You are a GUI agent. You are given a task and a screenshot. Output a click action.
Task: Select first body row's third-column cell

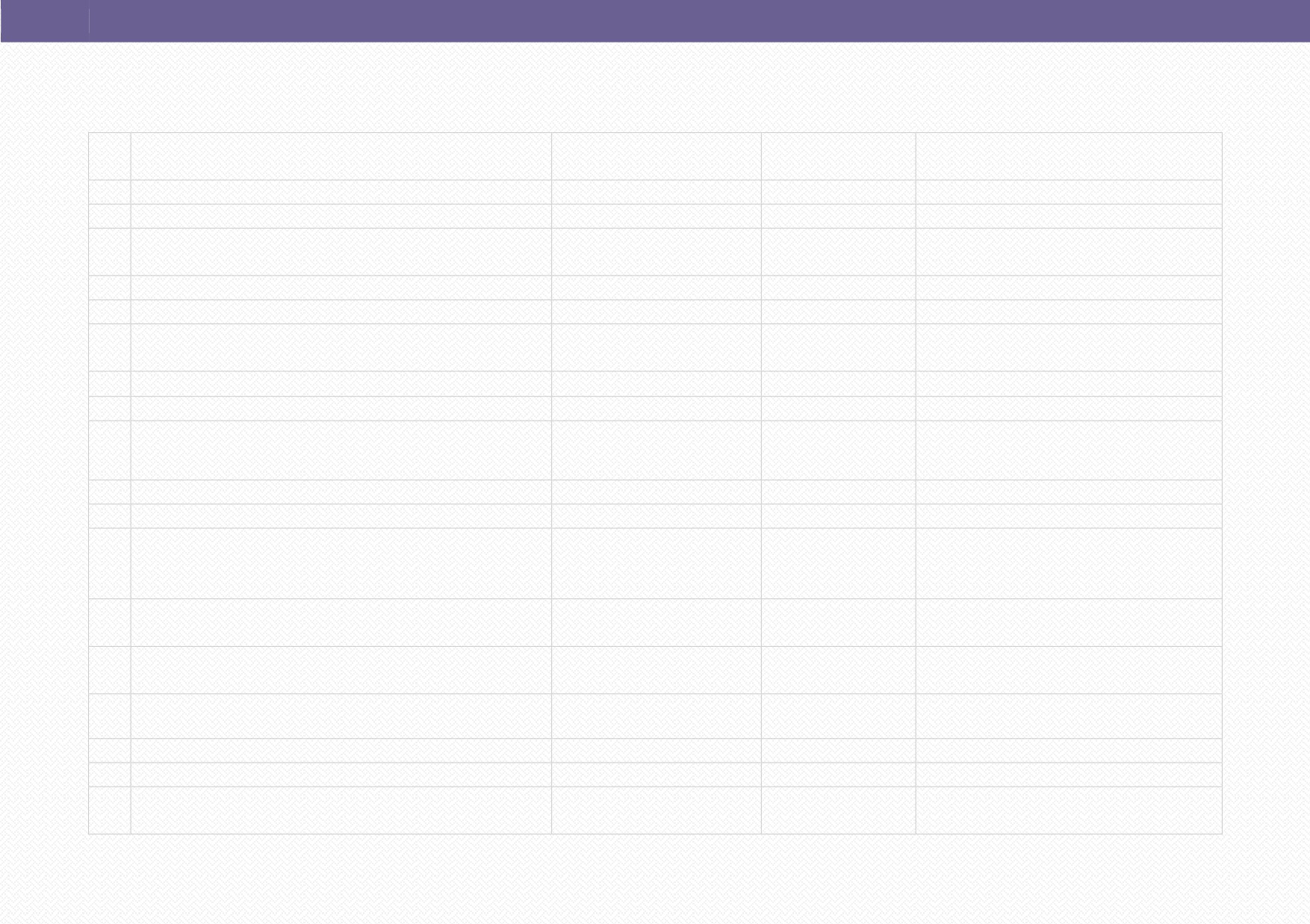656,192
